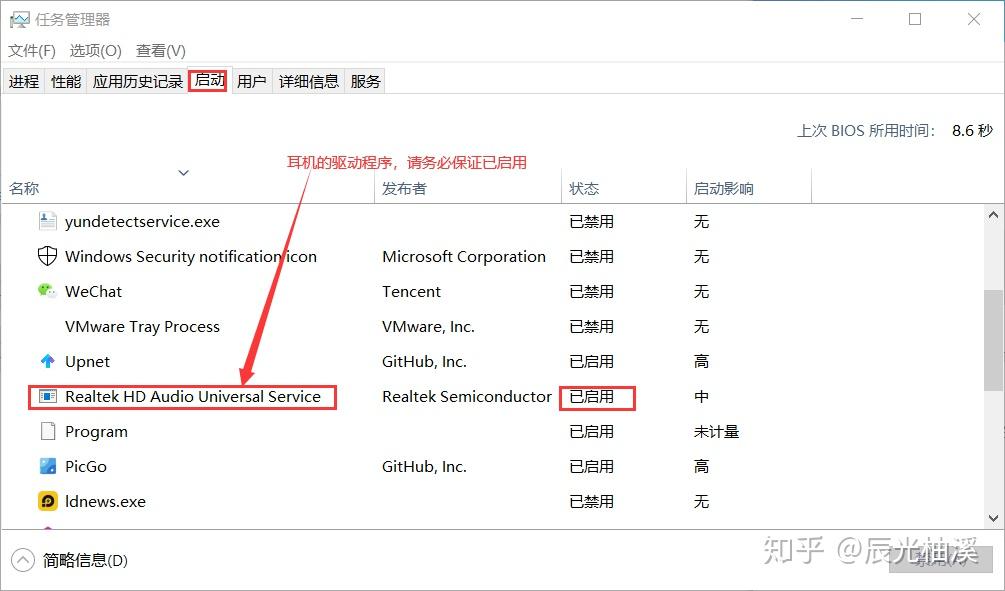Viewport: 1005px width, 591px height.
Task: Sort by the 发布者 column header
Action: tap(468, 188)
